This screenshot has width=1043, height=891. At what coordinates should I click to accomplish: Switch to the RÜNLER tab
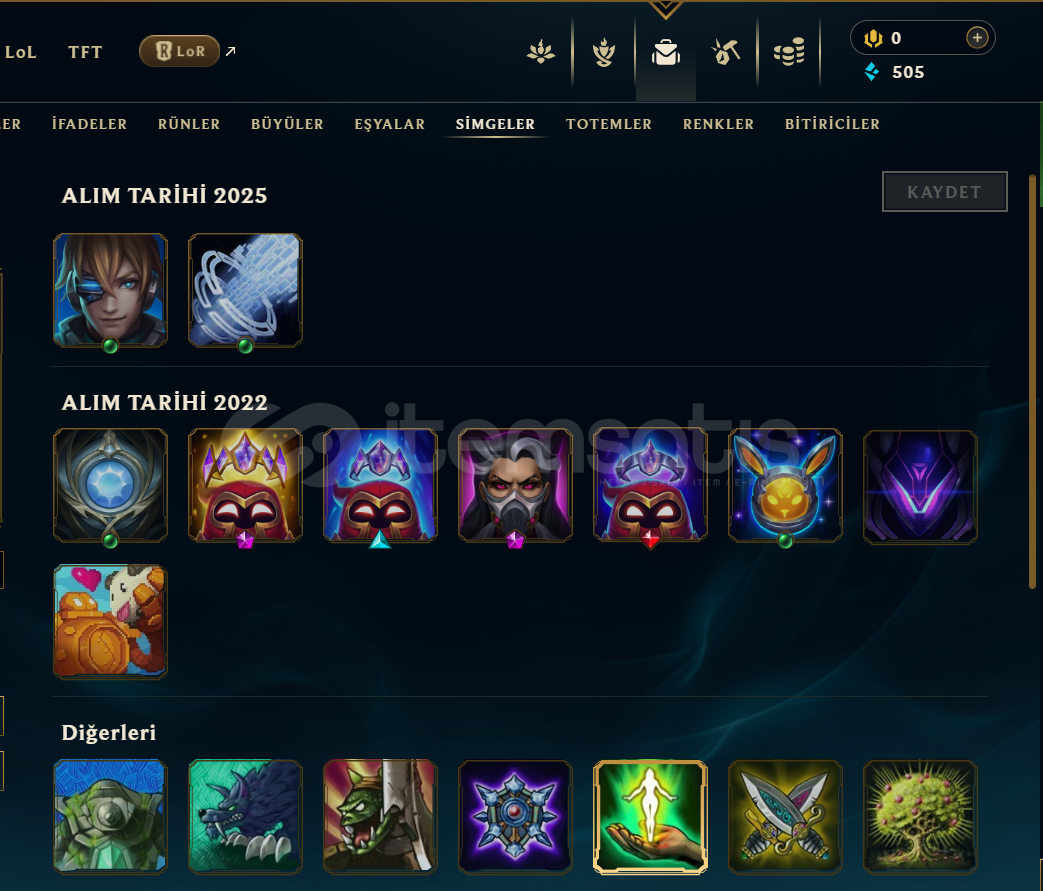(x=189, y=124)
